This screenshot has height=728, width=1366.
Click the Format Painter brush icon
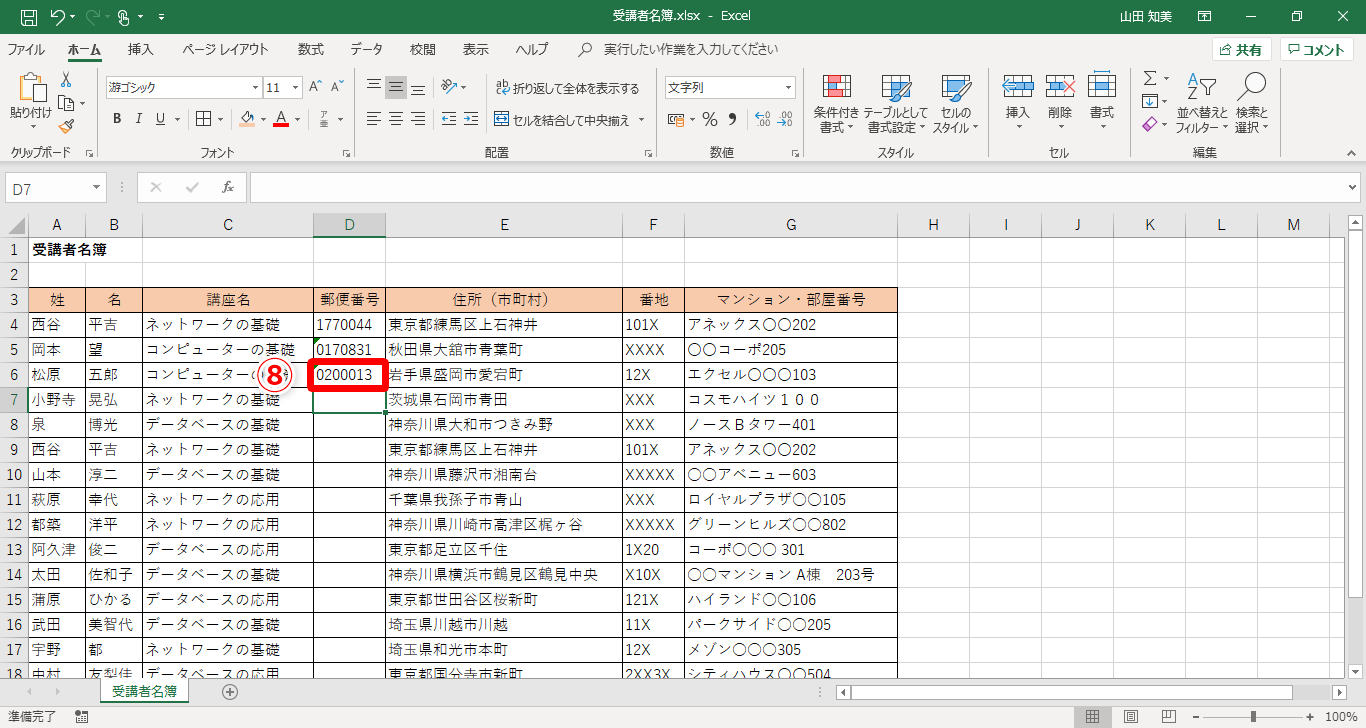[66, 126]
